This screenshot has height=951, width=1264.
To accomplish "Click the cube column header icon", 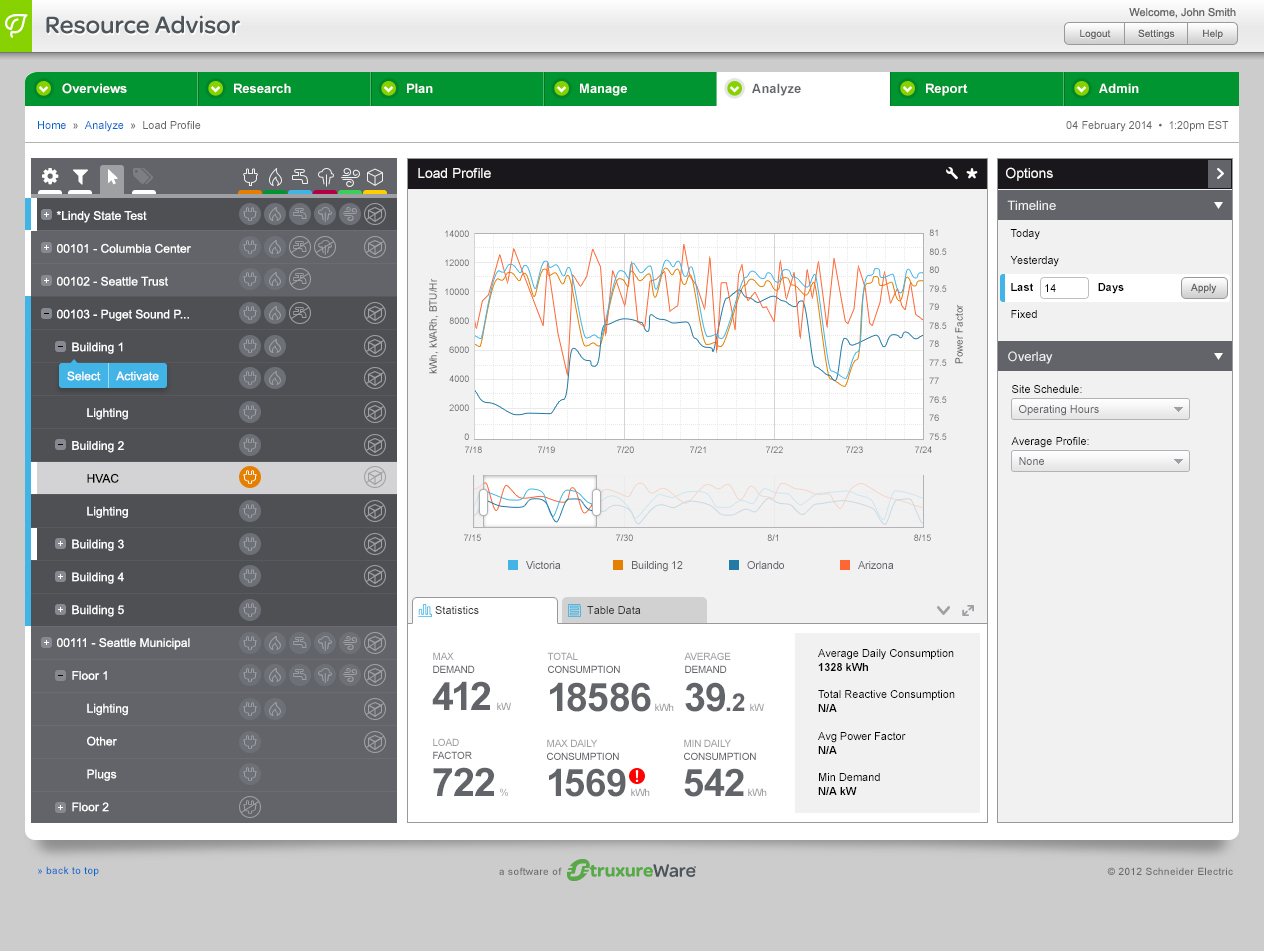I will [375, 177].
